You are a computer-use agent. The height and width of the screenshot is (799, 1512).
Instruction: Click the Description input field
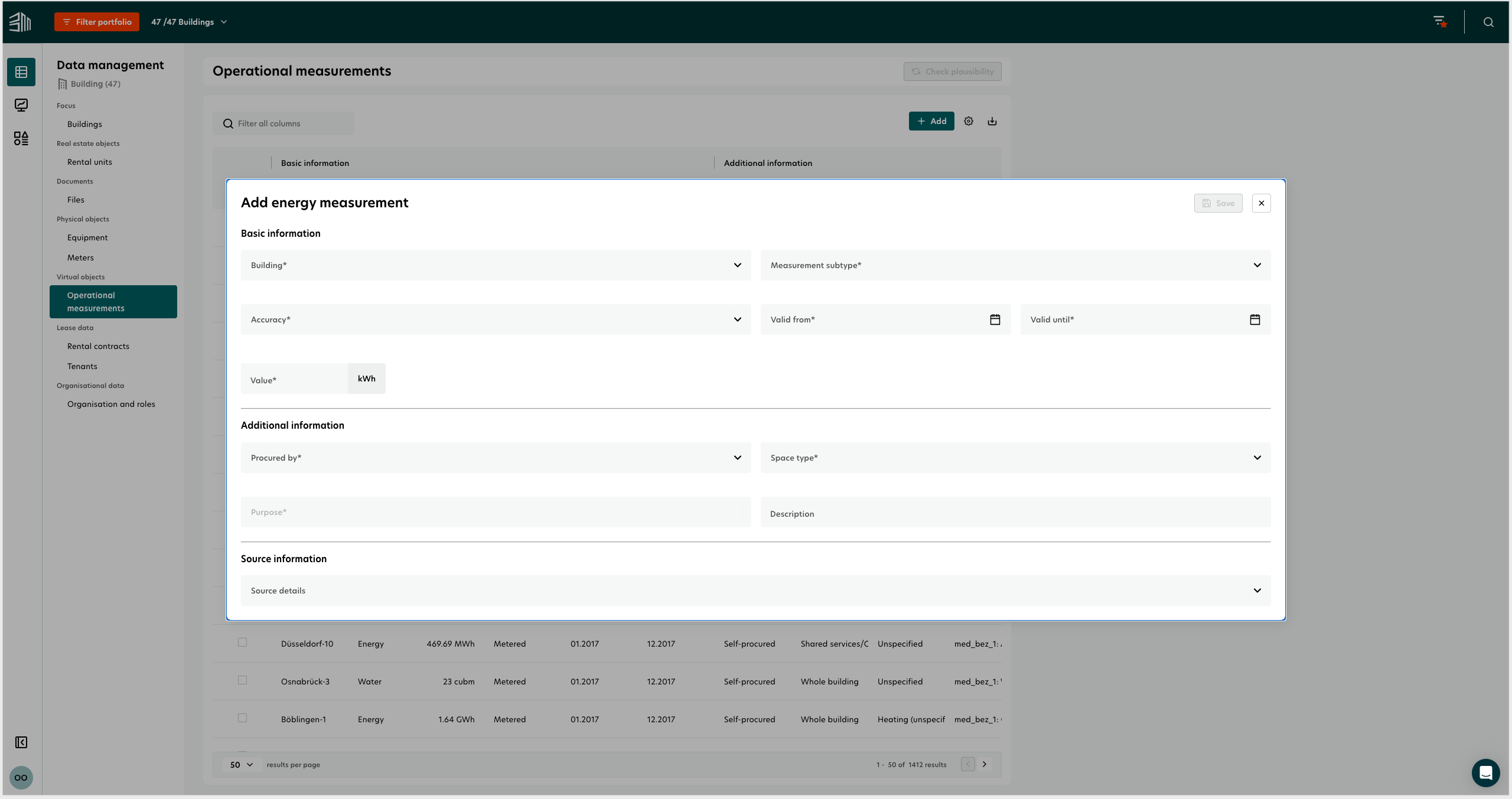pyautogui.click(x=1016, y=512)
